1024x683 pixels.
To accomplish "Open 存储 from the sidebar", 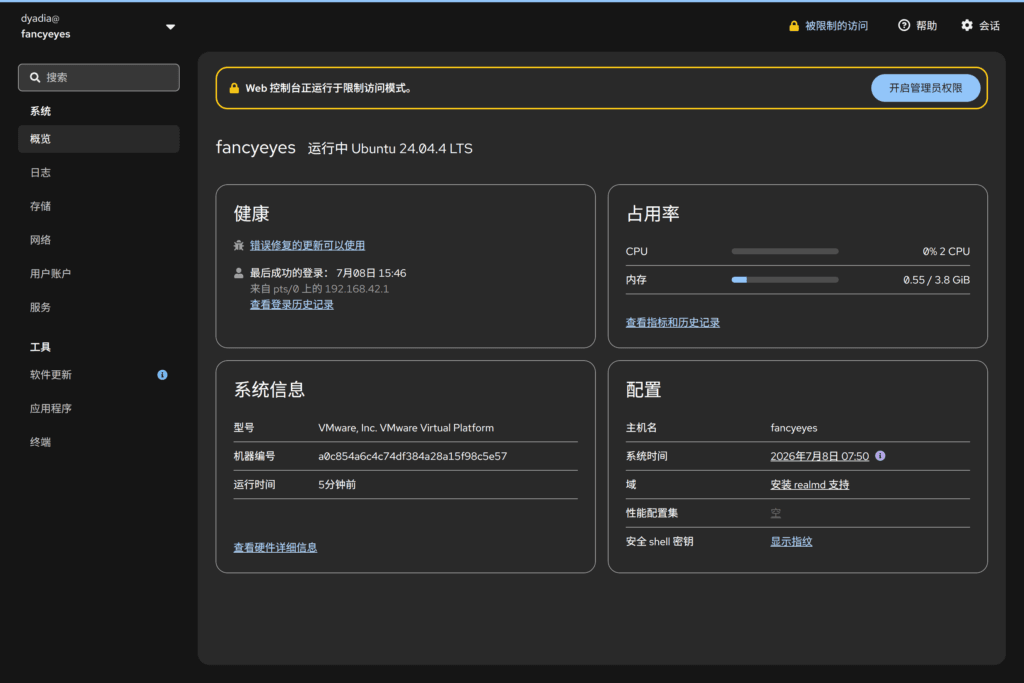I will coord(99,206).
